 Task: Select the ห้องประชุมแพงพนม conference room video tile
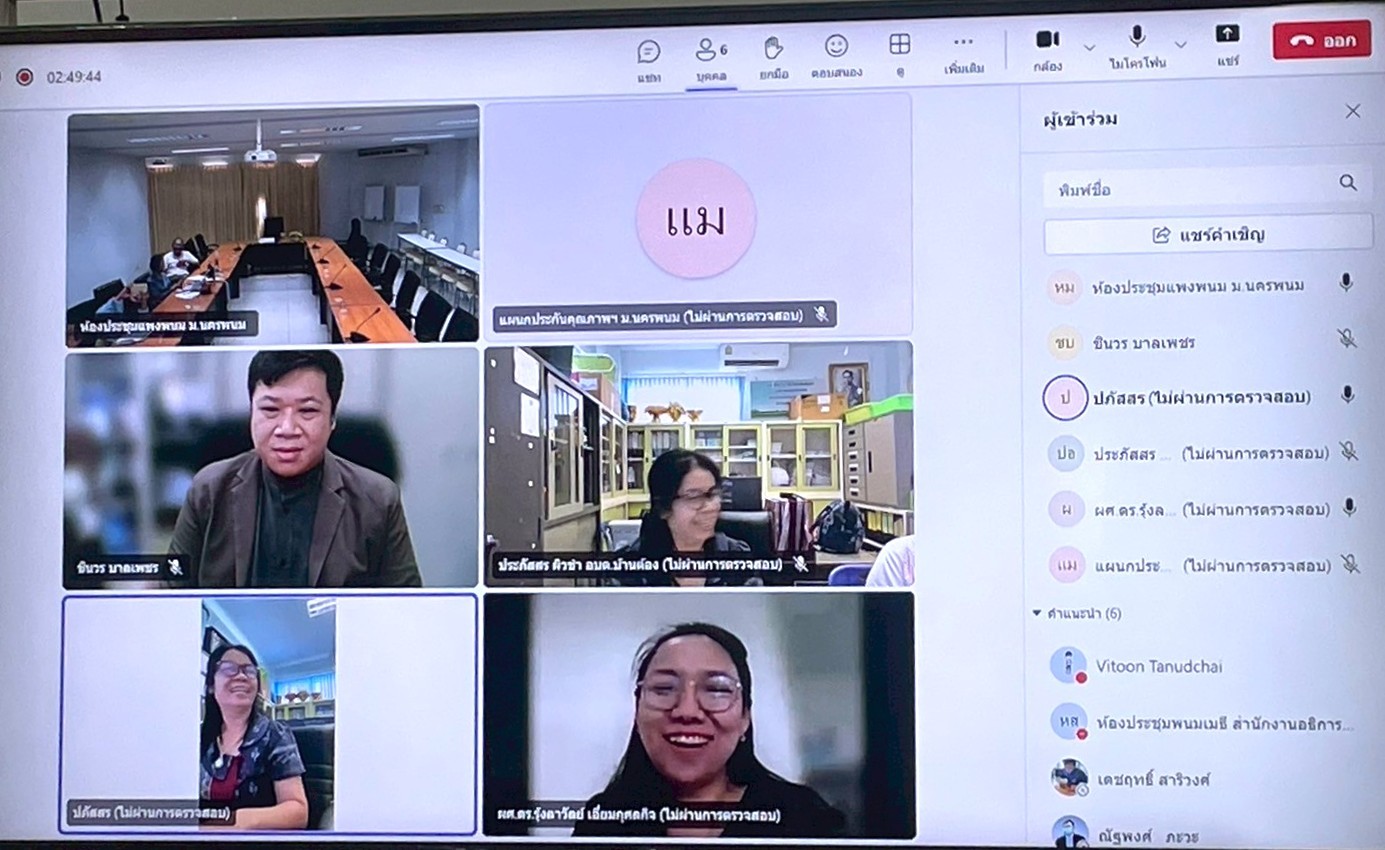coord(272,225)
